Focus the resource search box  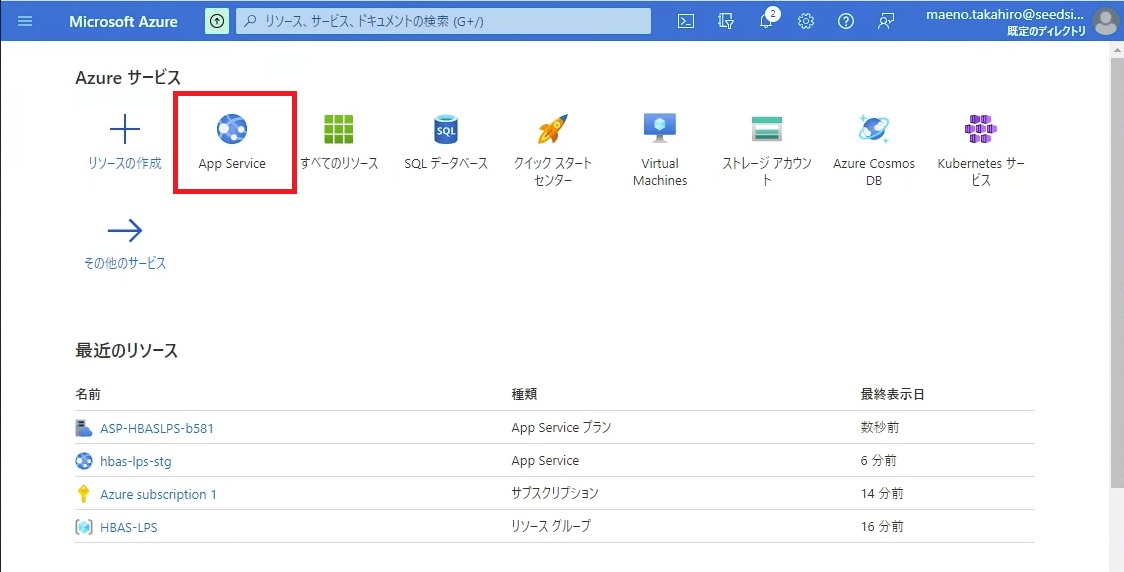tap(443, 21)
